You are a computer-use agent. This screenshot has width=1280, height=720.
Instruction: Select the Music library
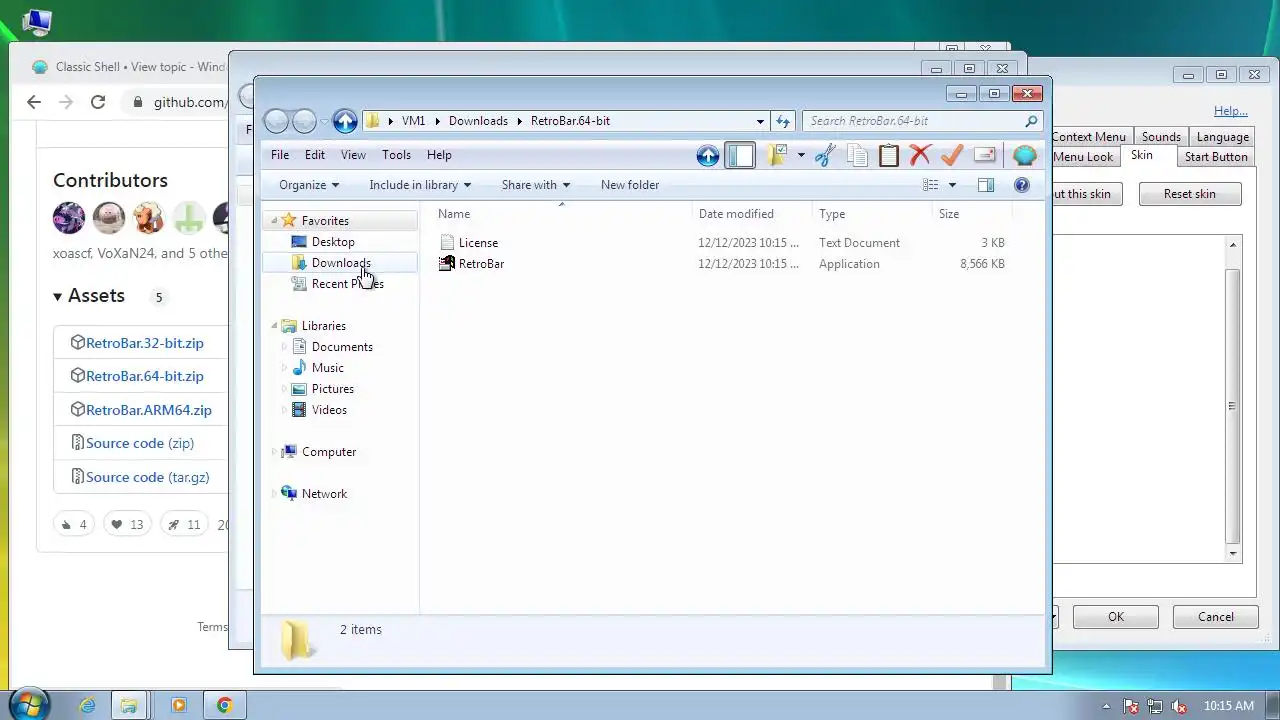(327, 368)
